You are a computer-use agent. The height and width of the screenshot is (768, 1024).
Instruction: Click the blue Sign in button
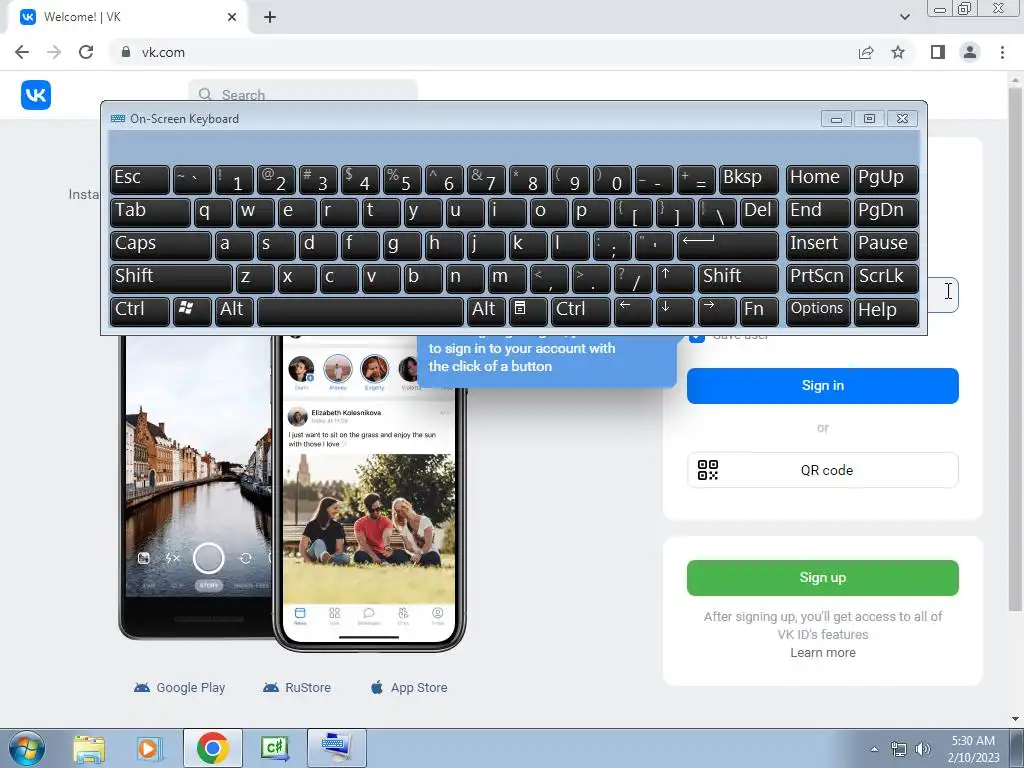(x=822, y=386)
